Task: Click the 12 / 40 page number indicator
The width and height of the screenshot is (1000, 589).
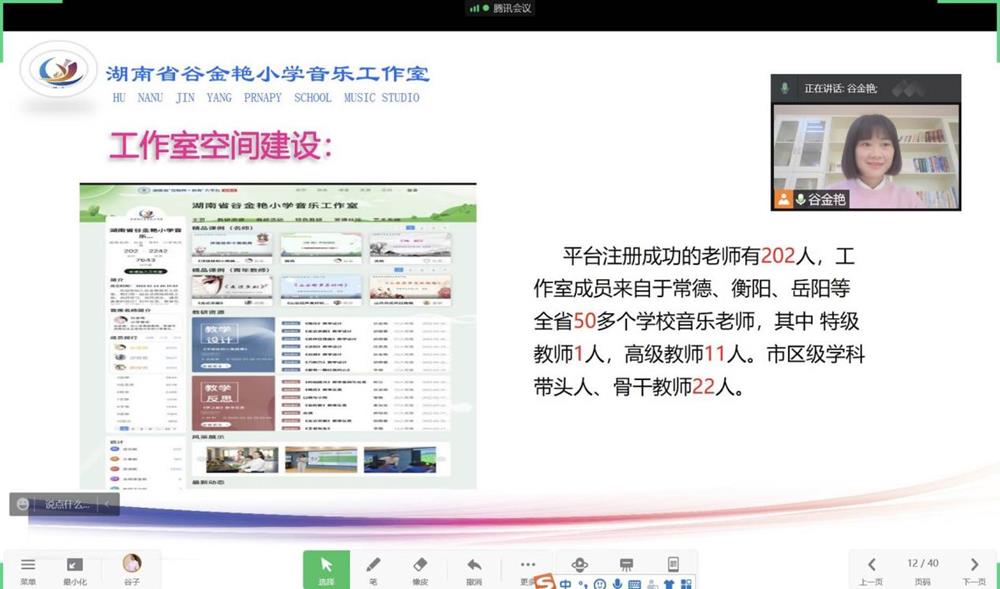Action: [x=922, y=564]
